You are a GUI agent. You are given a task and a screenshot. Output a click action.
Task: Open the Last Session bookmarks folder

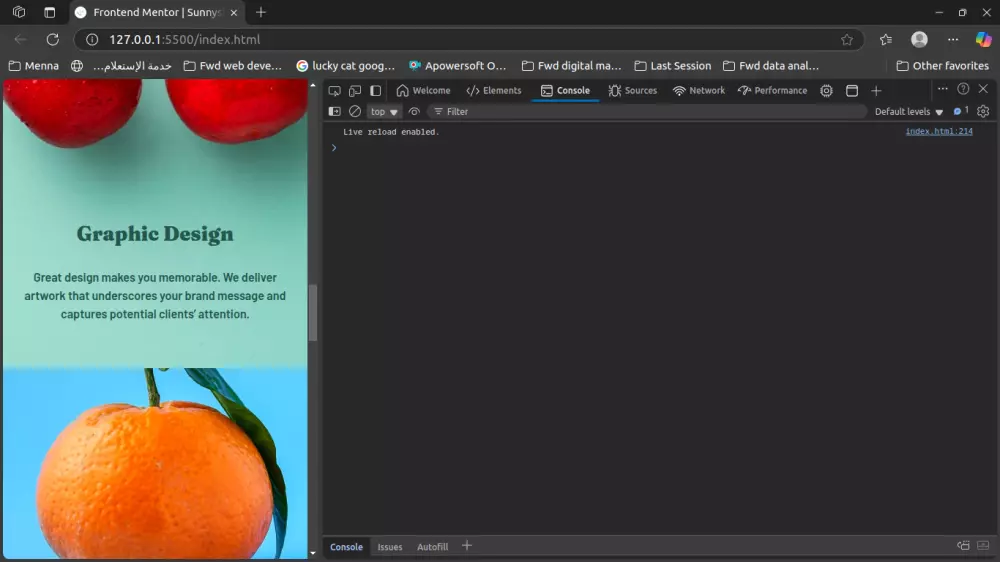click(x=673, y=66)
